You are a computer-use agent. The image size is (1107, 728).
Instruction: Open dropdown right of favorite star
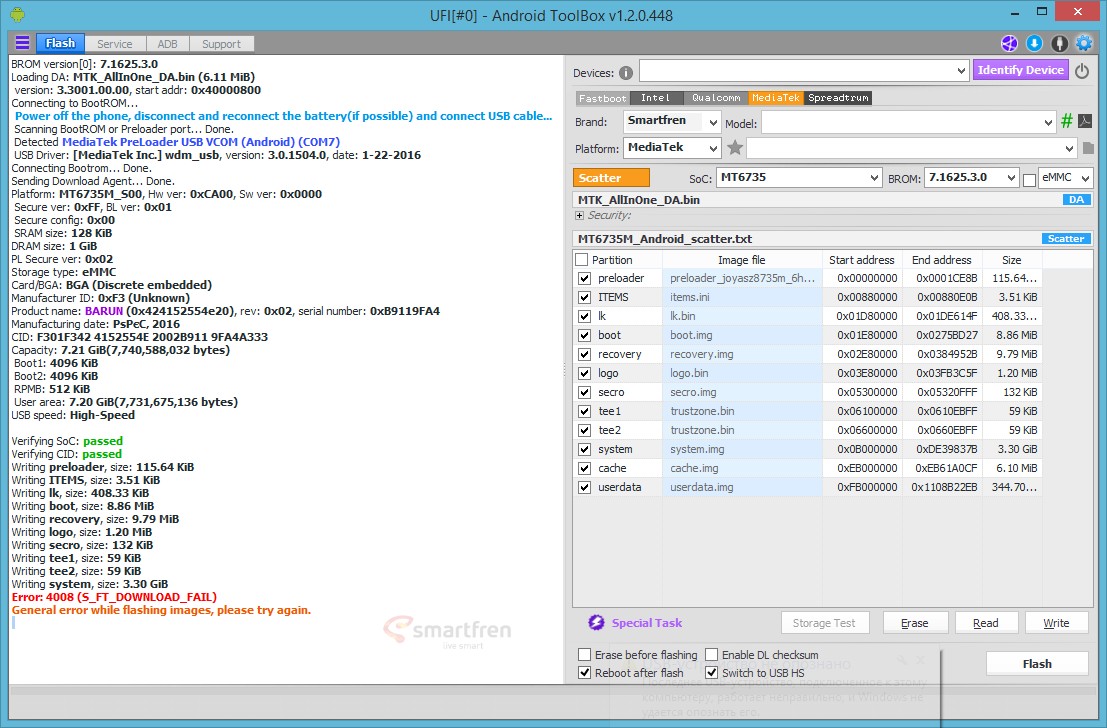(x=911, y=148)
